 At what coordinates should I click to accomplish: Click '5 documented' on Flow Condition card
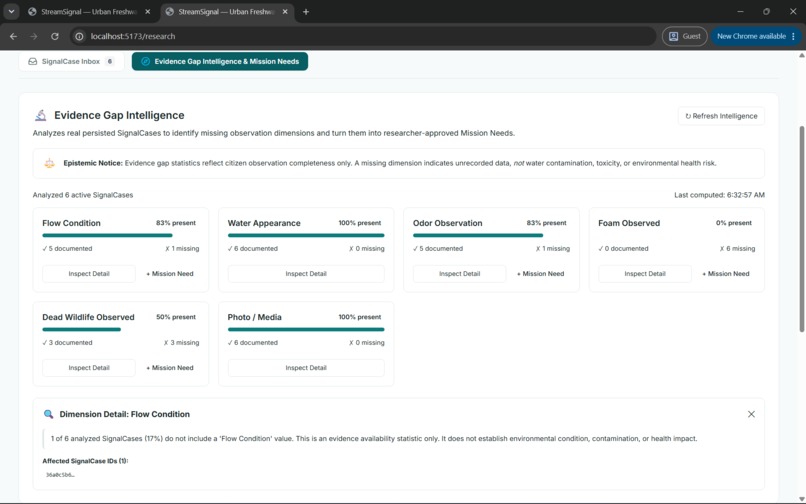point(67,248)
